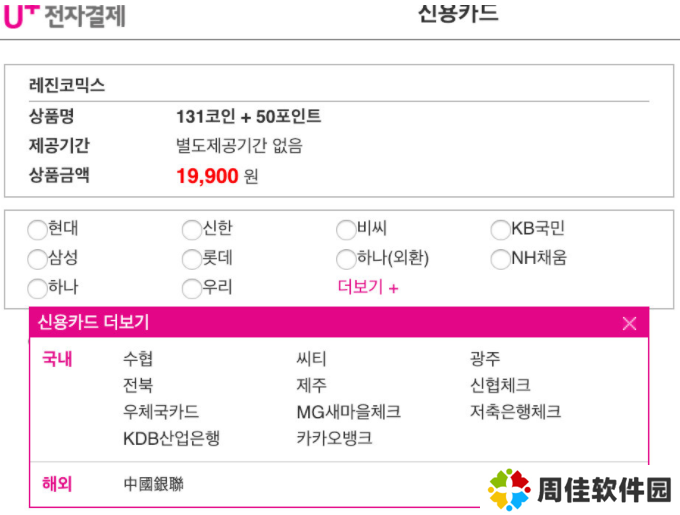Choose 저축은행체크 from the list
Screen dimensions: 680x515
516,411
